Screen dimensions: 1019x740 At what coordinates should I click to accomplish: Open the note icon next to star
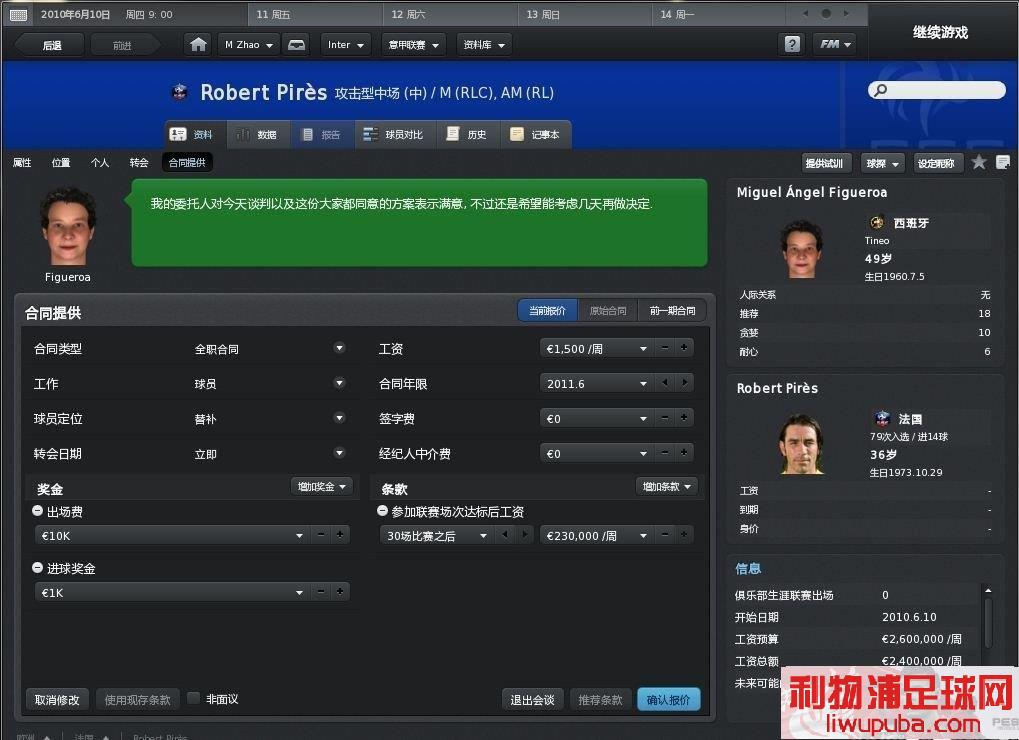pyautogui.click(x=1003, y=162)
